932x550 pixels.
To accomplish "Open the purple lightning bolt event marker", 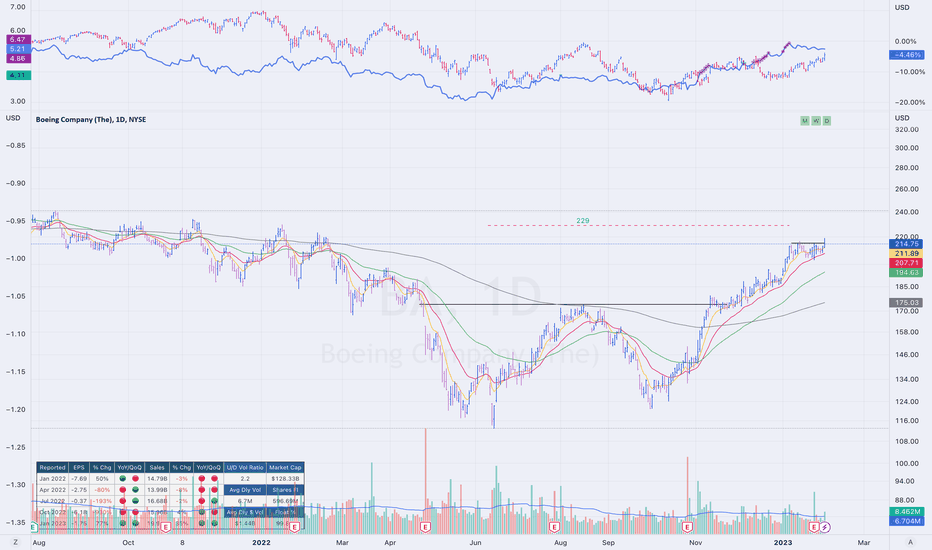I will tap(825, 527).
